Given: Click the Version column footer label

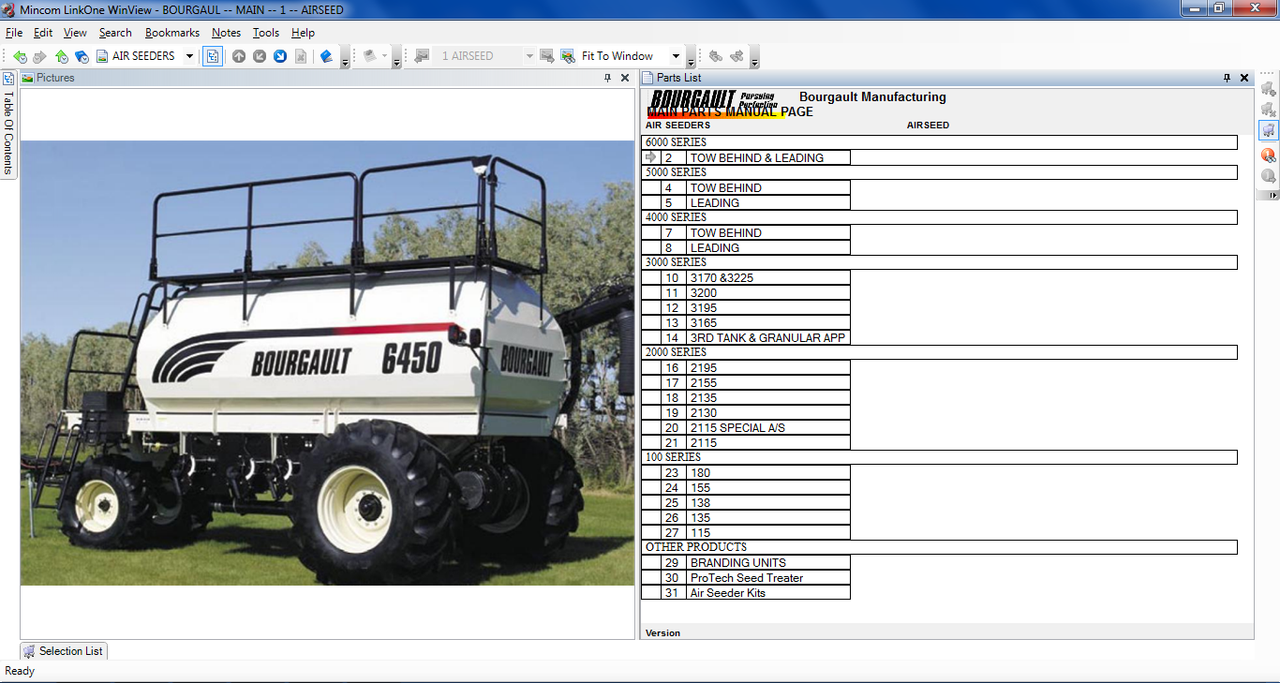Looking at the screenshot, I should pyautogui.click(x=663, y=633).
